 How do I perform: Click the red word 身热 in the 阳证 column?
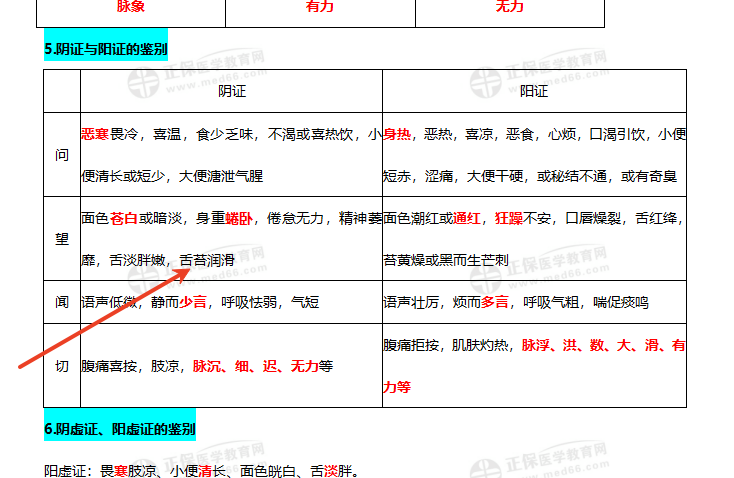click(x=397, y=133)
